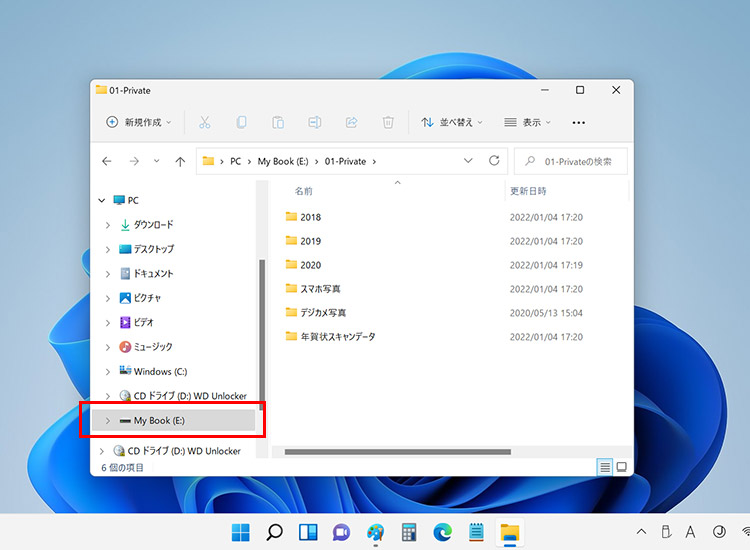Image resolution: width=750 pixels, height=550 pixels.
Task: Switch to large thumbnails view layout
Action: click(621, 467)
